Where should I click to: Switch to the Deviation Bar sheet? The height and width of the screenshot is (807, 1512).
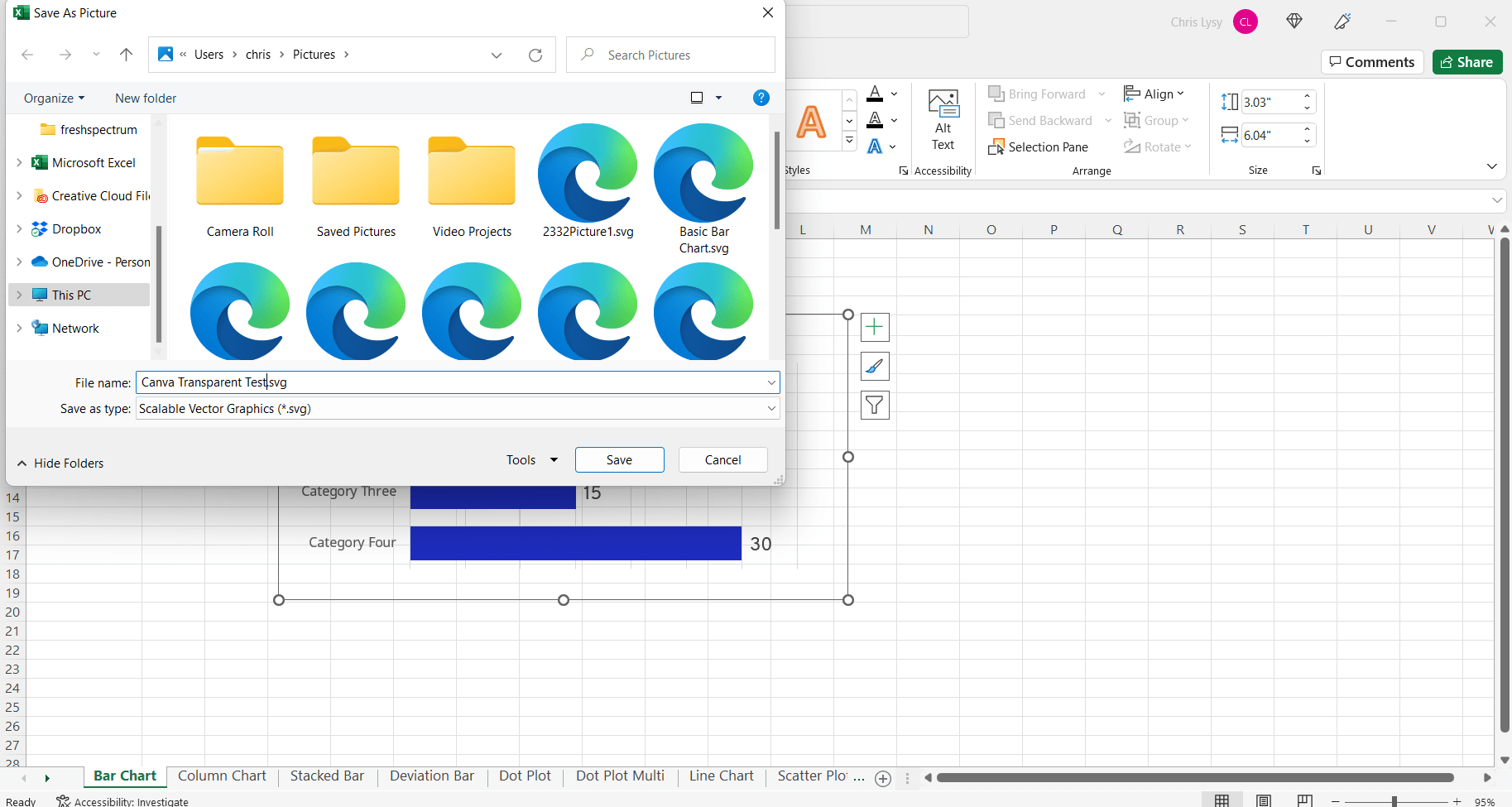tap(432, 776)
